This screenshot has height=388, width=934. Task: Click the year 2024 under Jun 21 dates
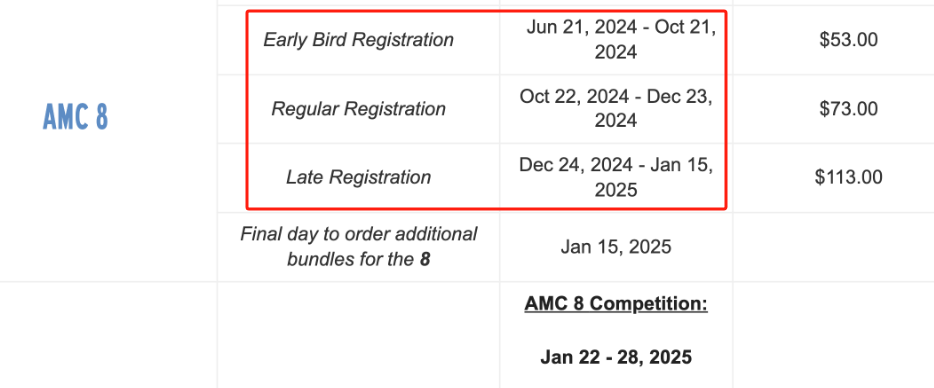tap(616, 52)
